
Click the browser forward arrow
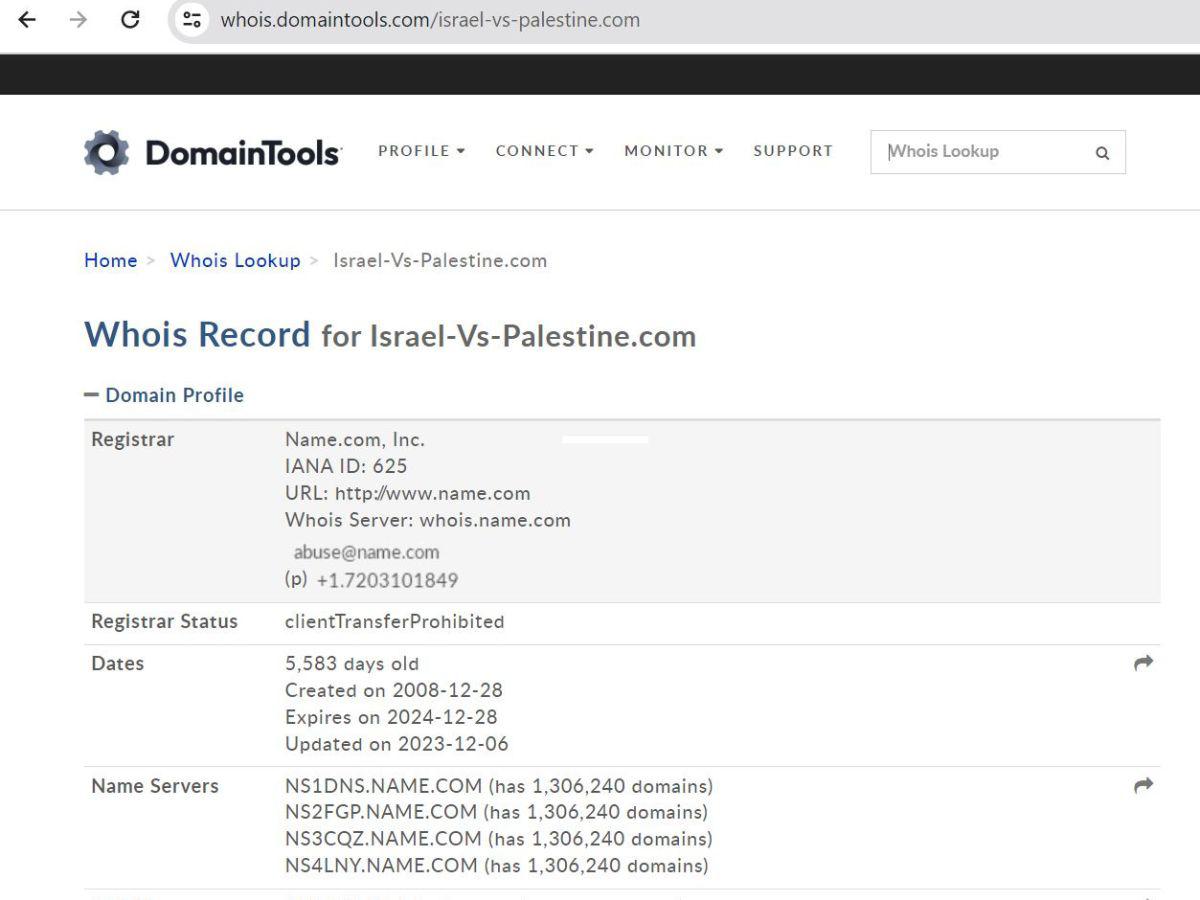[x=78, y=19]
